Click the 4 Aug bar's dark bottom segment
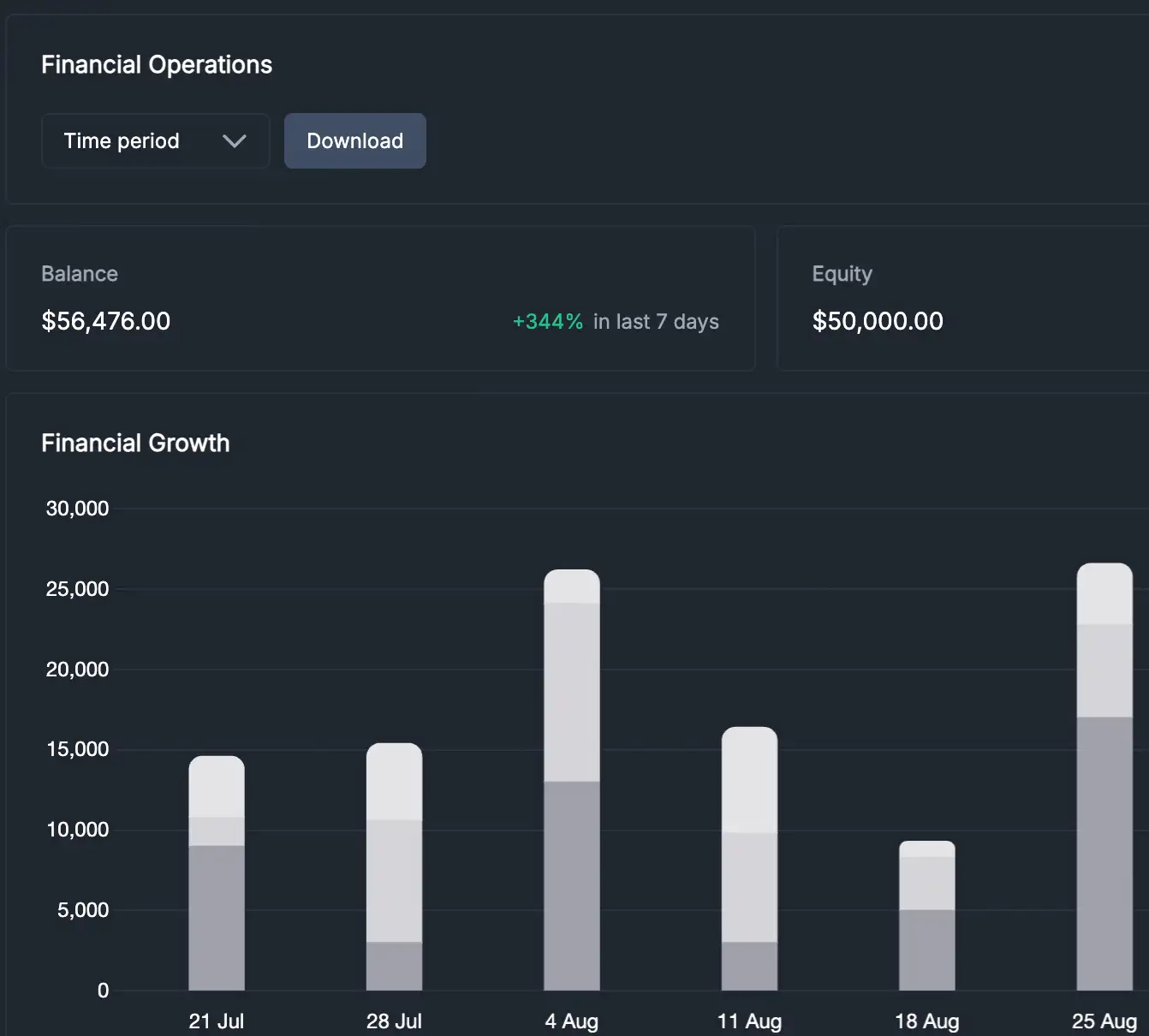 (x=572, y=885)
